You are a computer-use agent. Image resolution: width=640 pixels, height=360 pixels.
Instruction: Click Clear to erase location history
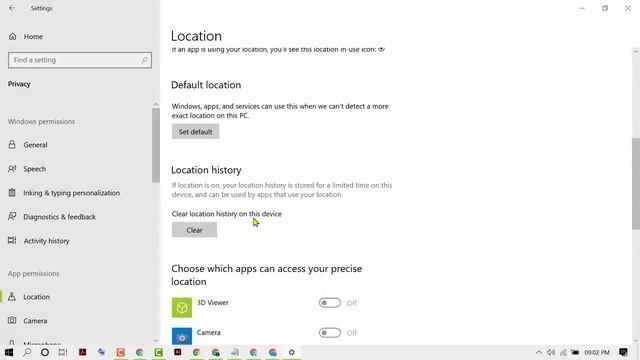[x=194, y=230]
